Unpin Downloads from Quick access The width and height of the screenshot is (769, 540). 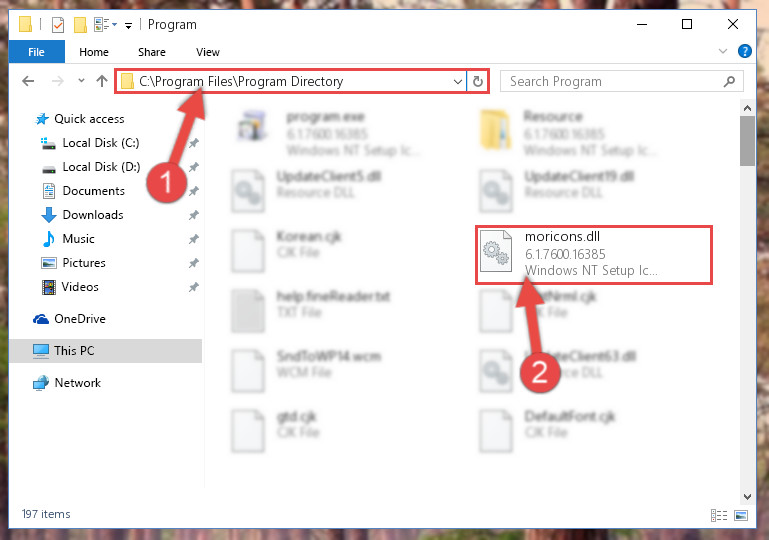(194, 215)
